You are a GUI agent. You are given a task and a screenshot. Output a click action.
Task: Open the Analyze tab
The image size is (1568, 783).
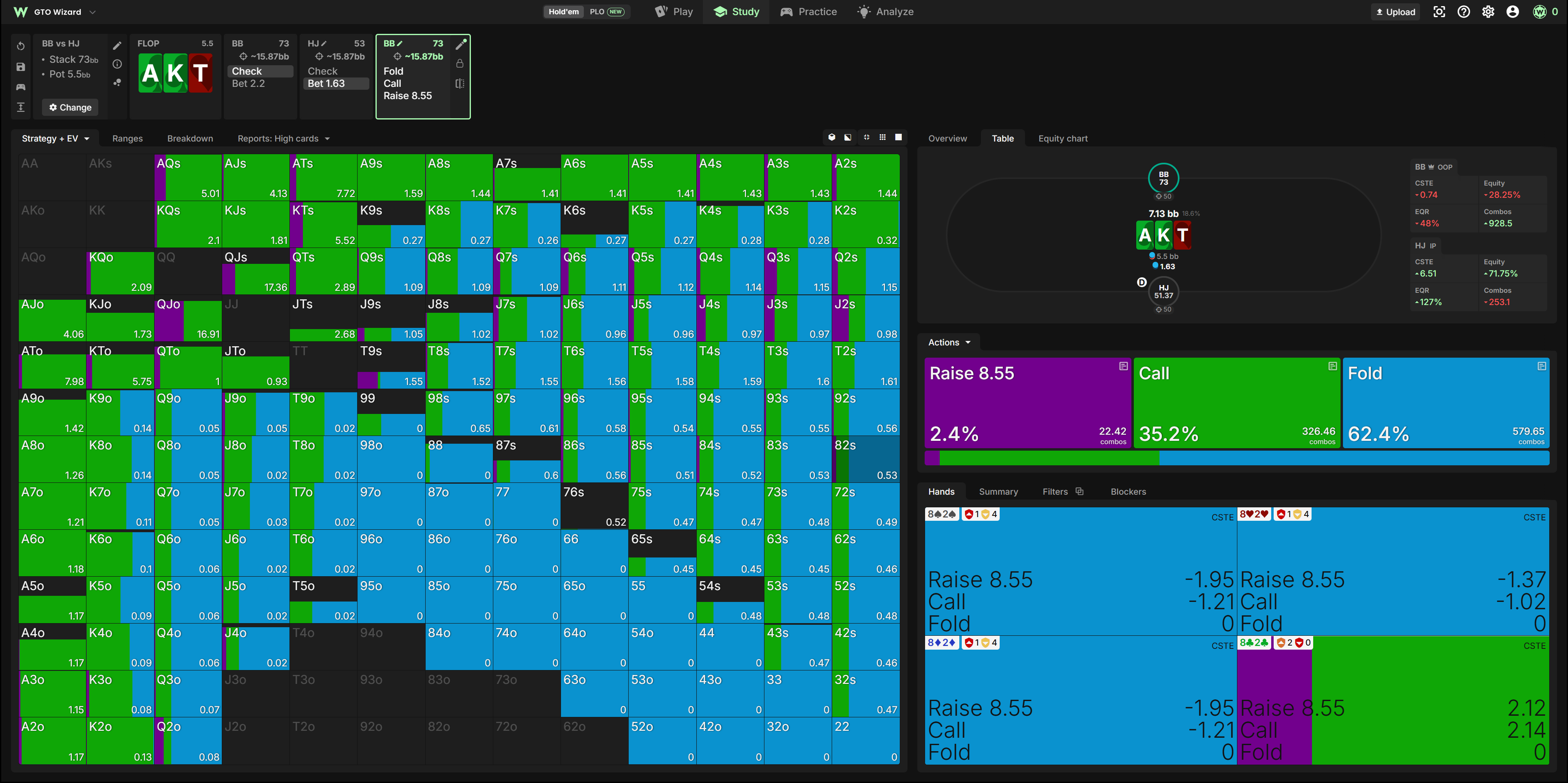tap(885, 11)
